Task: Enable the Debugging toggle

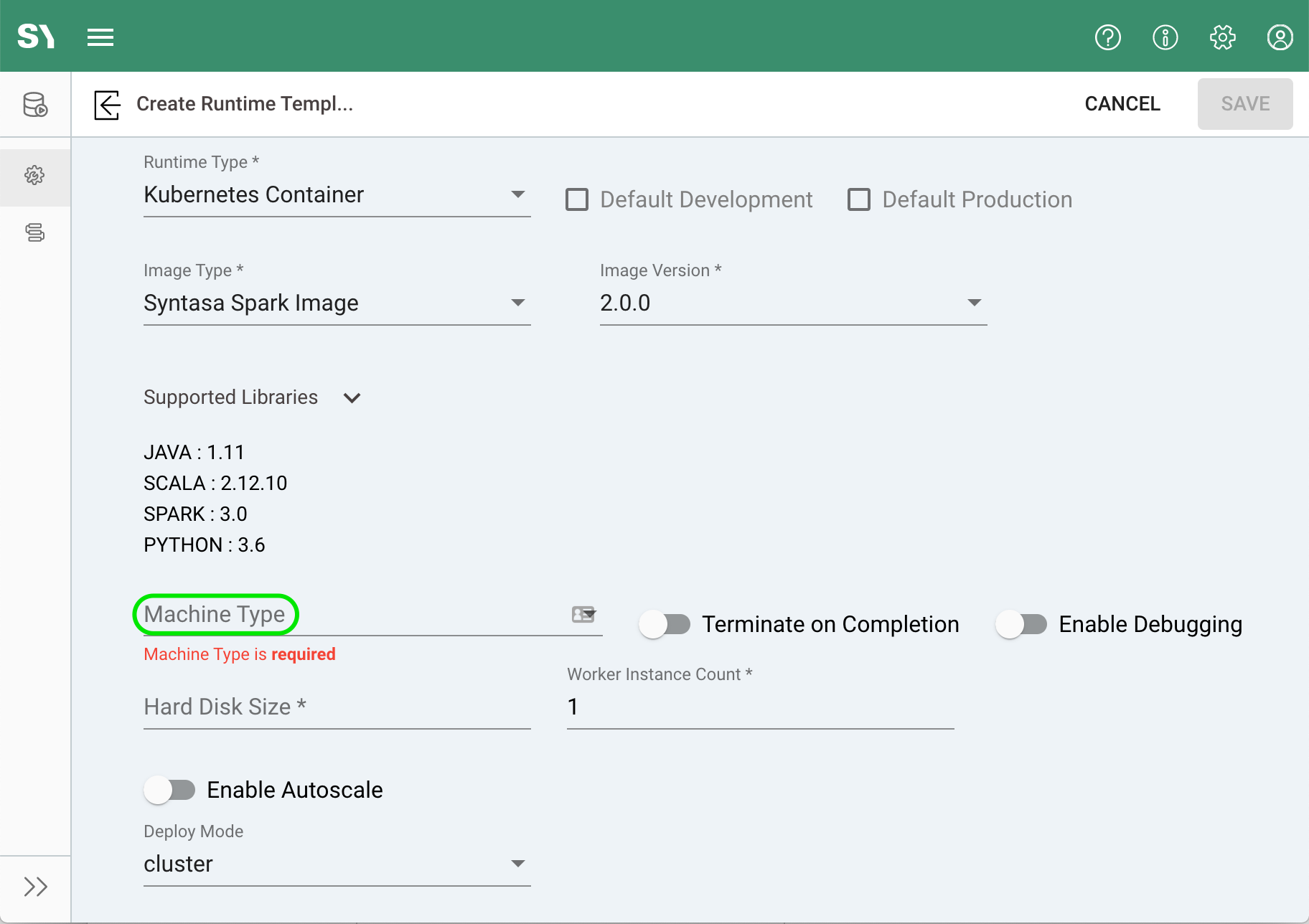Action: coord(1022,624)
